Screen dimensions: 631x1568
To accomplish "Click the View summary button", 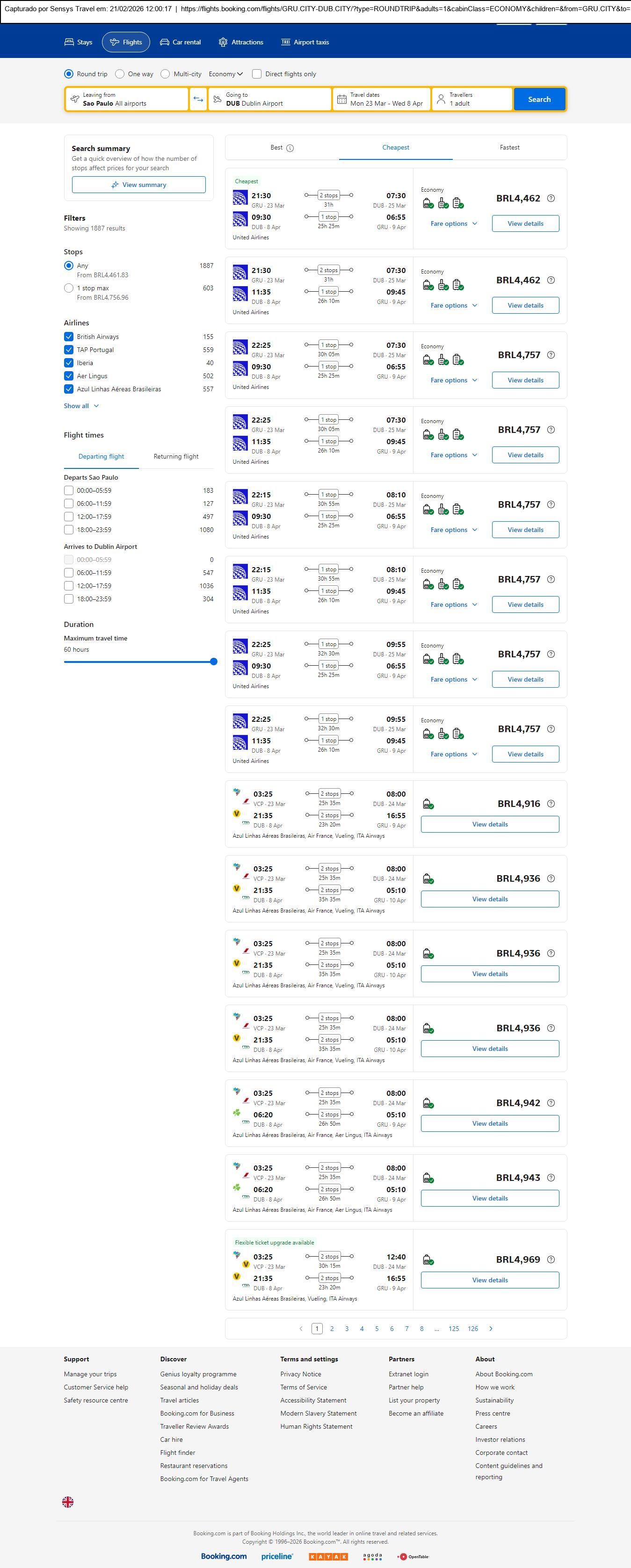I will tap(139, 185).
